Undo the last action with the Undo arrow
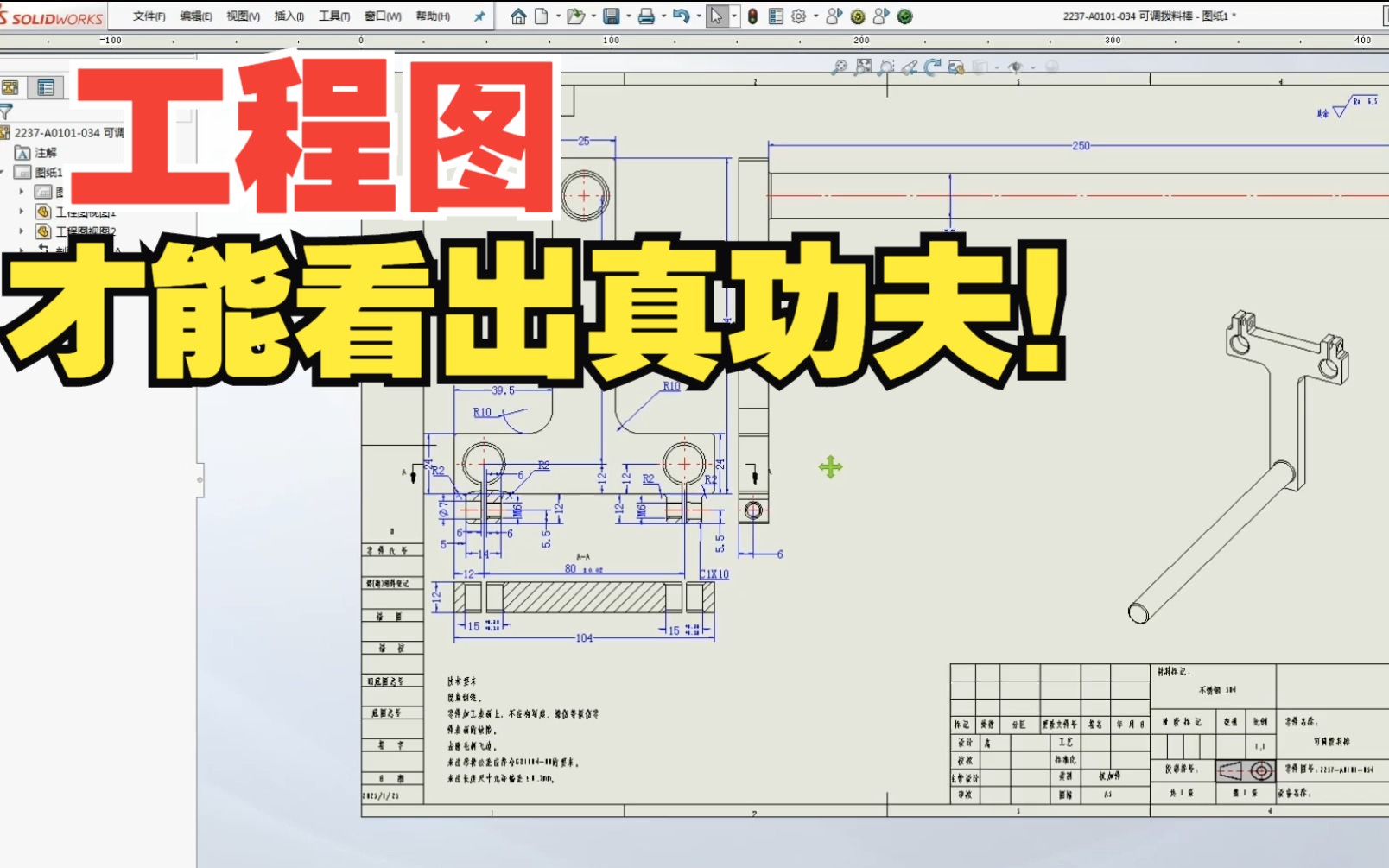The width and height of the screenshot is (1389, 868). 682,16
